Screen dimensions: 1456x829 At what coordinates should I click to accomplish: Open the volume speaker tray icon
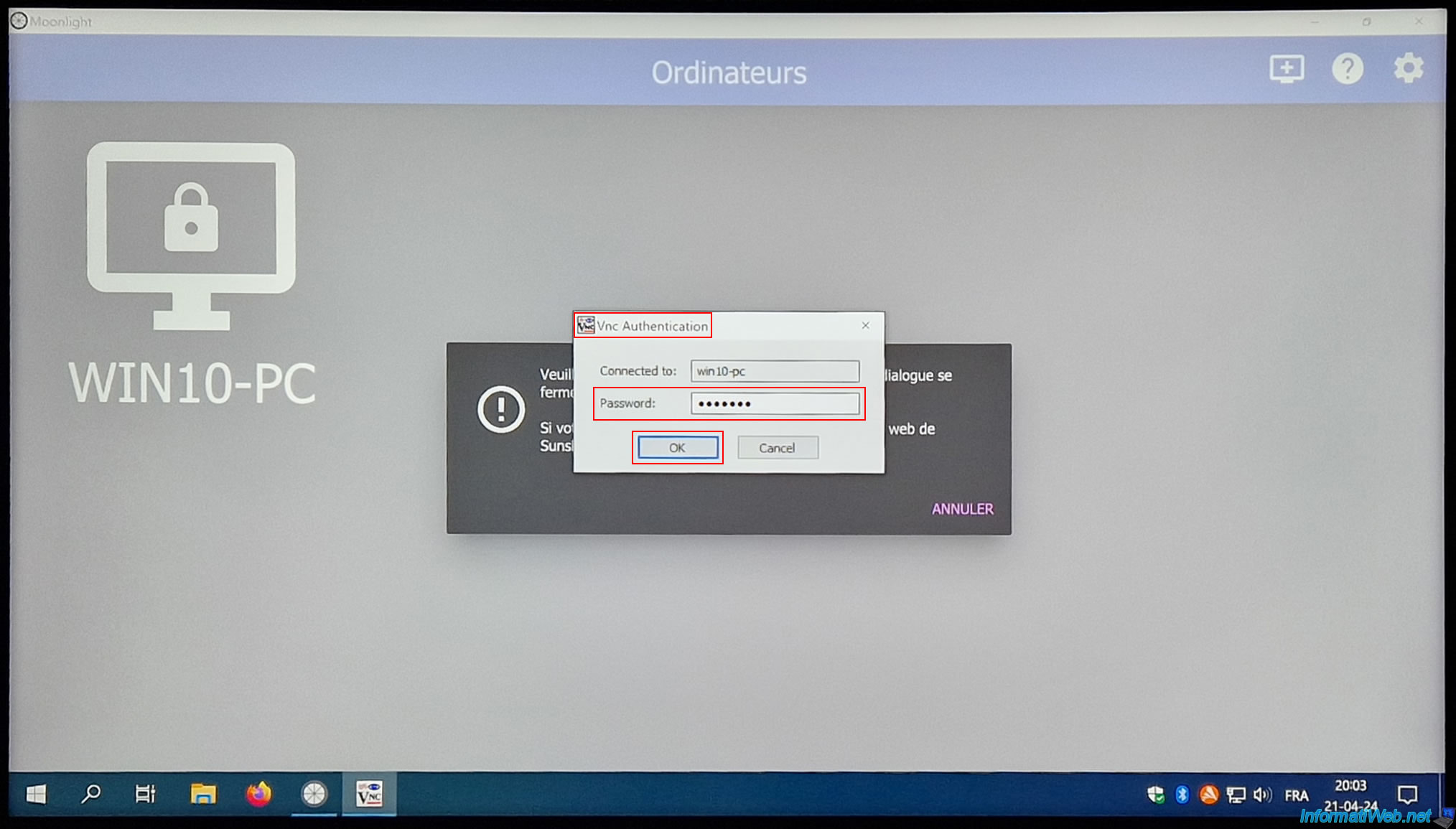[1261, 795]
